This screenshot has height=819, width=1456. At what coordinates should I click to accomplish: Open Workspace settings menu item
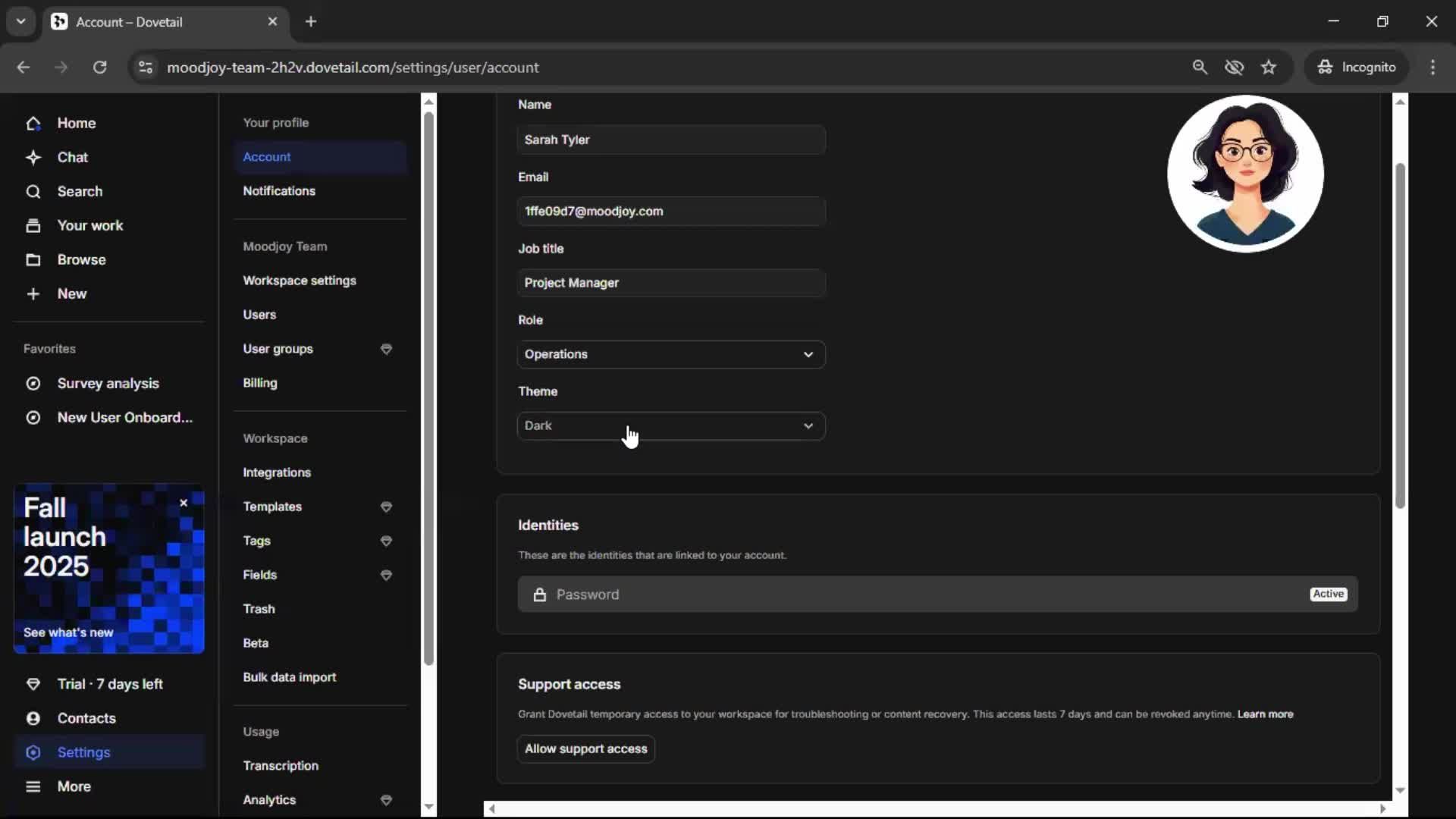point(299,281)
